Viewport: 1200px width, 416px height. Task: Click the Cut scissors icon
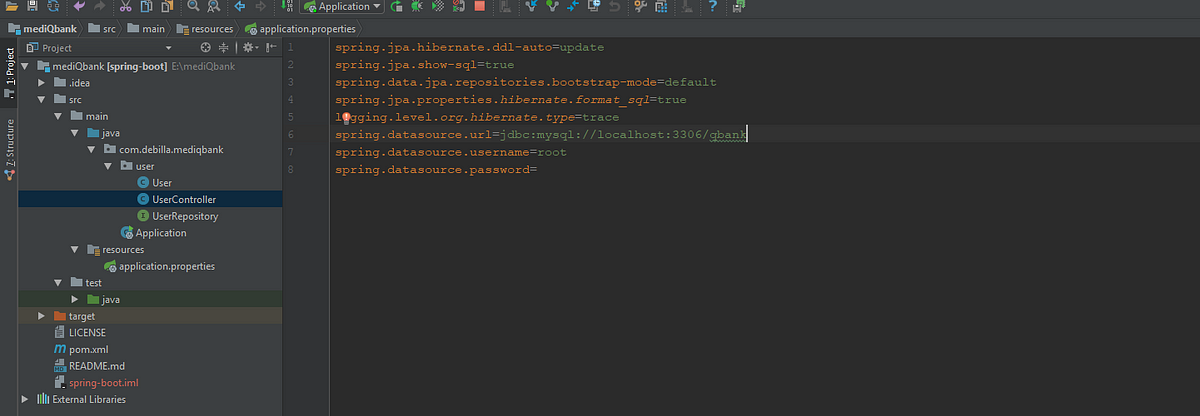pos(125,7)
